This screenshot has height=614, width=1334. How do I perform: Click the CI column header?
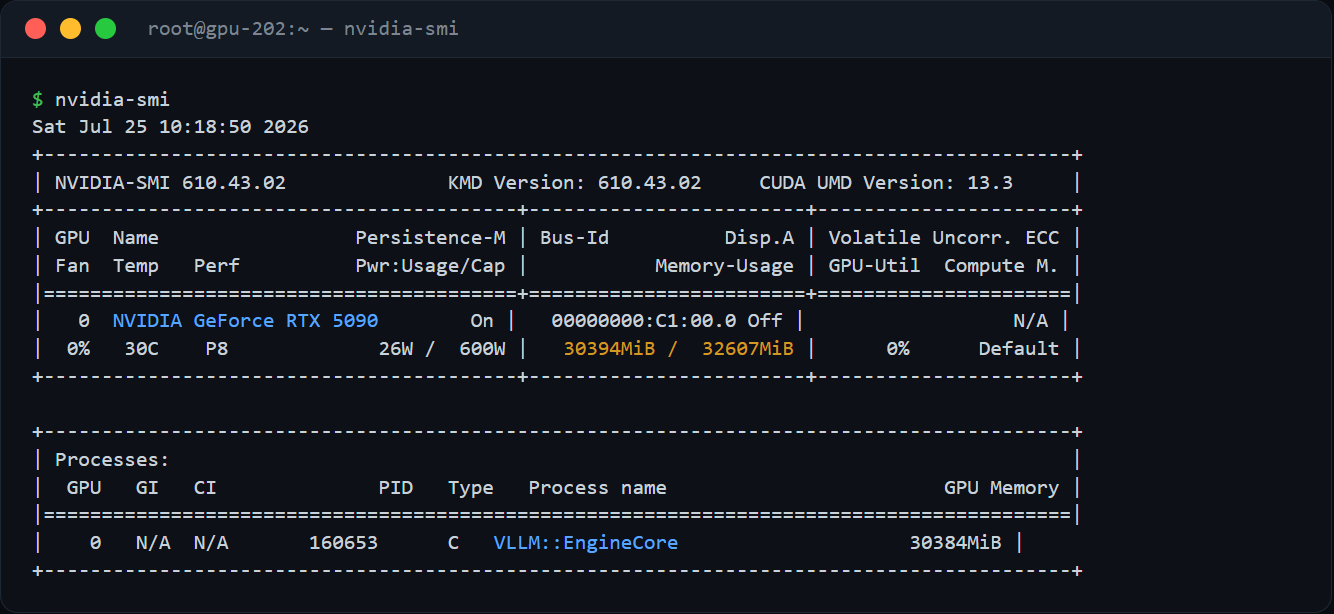[205, 488]
